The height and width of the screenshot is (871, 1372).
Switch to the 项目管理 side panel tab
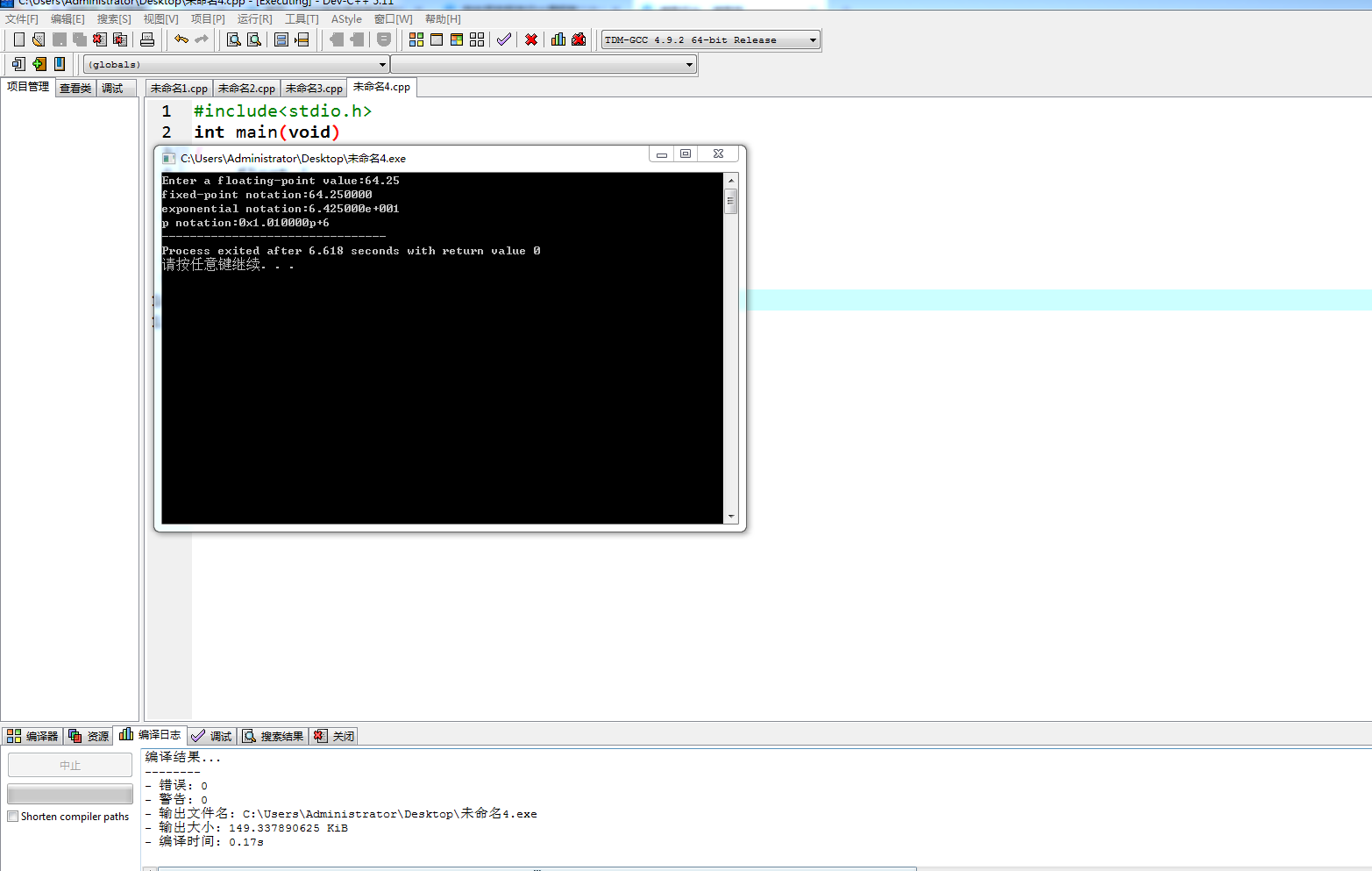28,87
